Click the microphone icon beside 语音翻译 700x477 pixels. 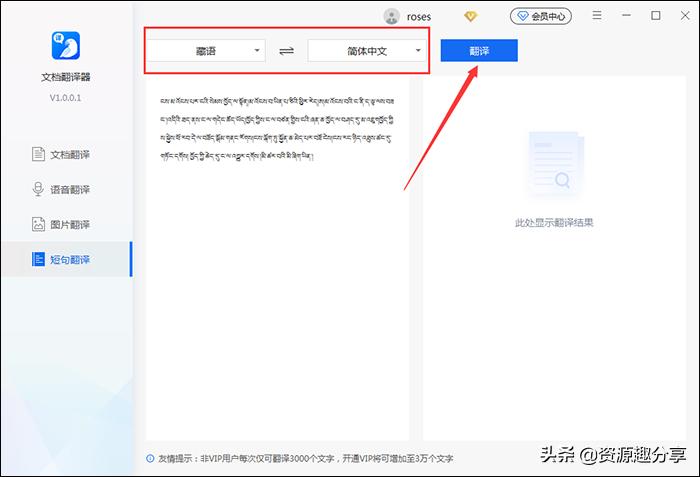(x=38, y=189)
